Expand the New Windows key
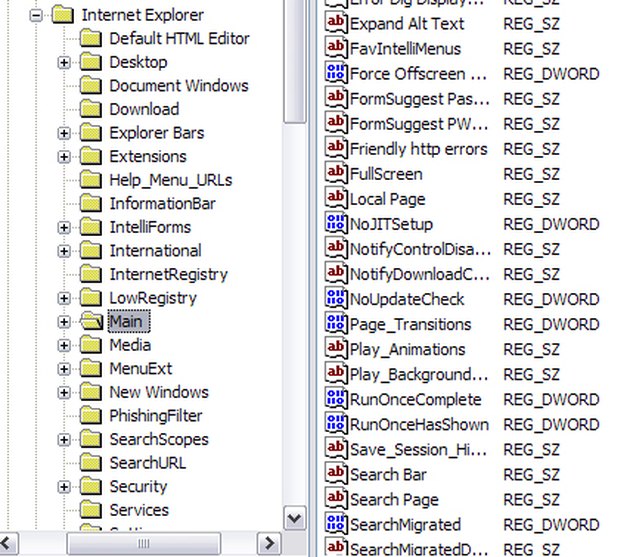 64,392
